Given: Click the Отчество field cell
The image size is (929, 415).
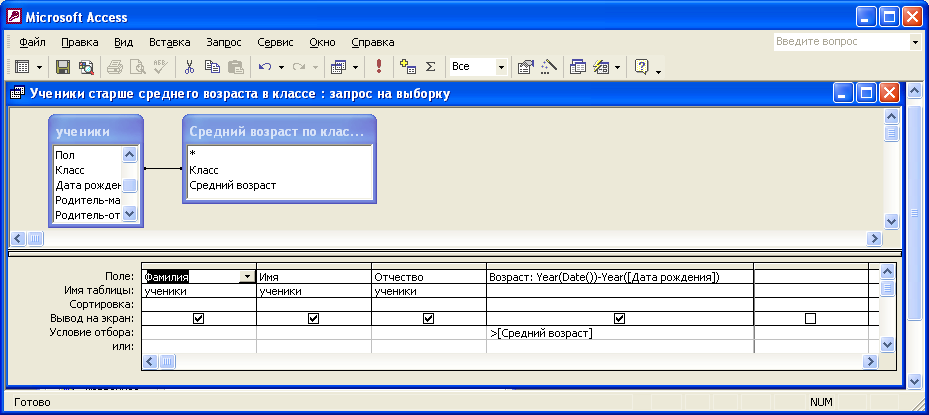Looking at the screenshot, I should tap(429, 277).
